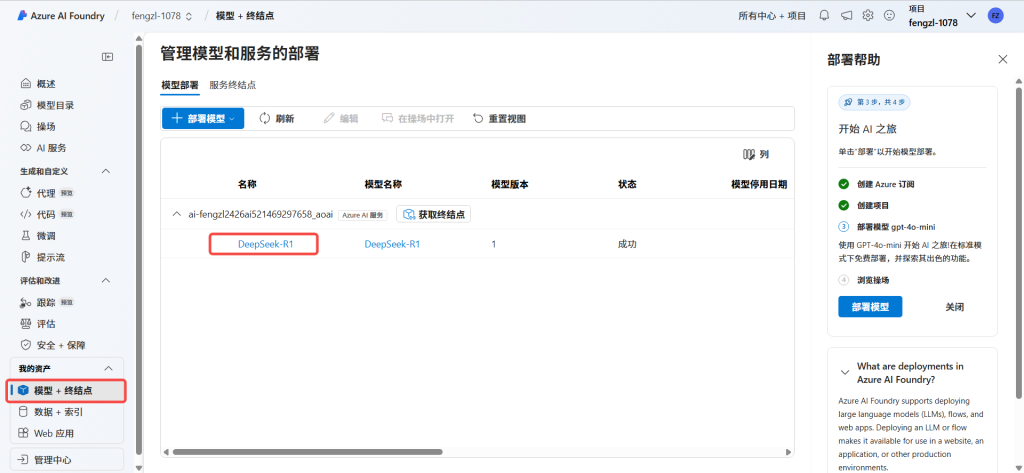Open settings gear icon in header
This screenshot has height=473, width=1024.
tap(867, 16)
